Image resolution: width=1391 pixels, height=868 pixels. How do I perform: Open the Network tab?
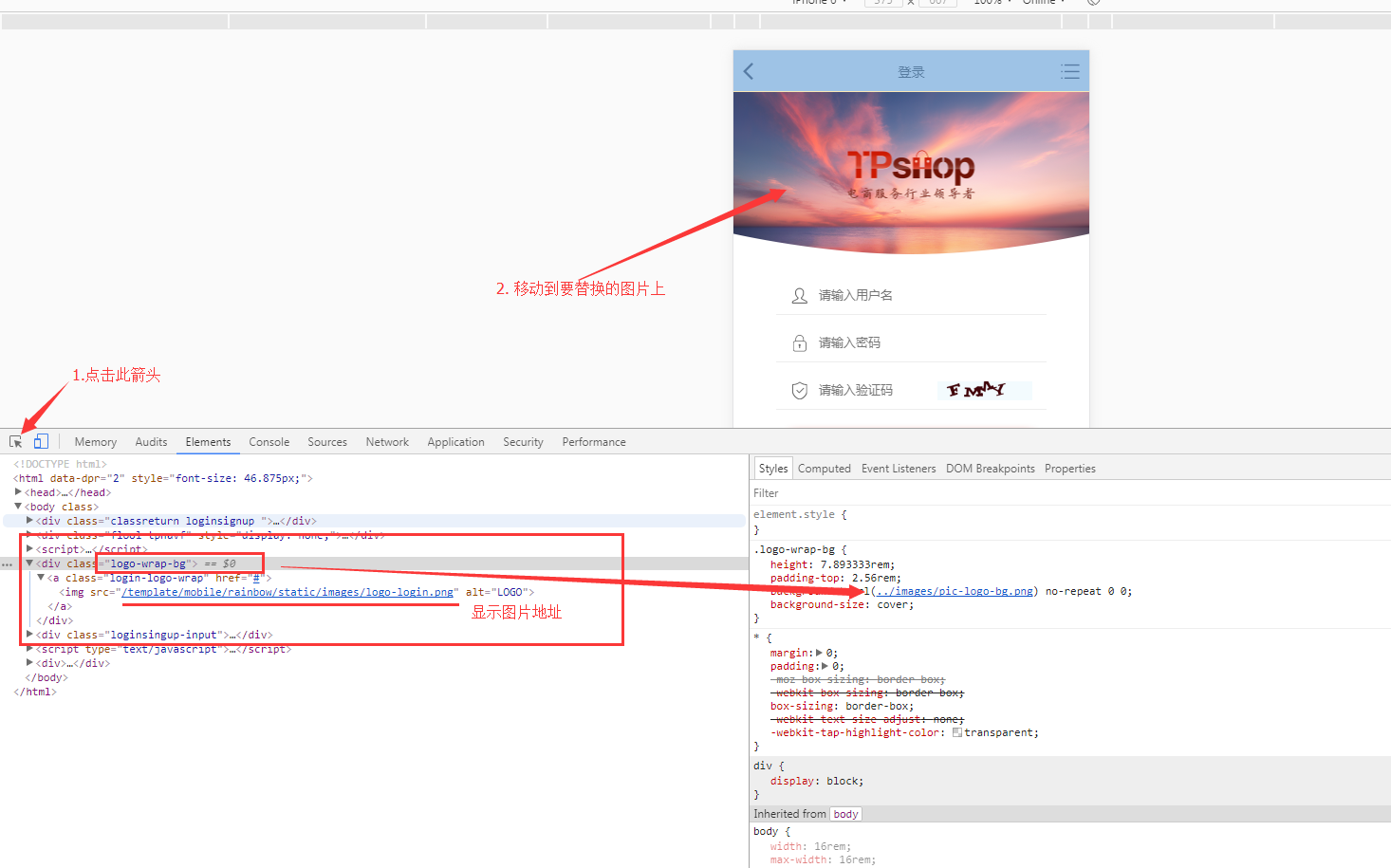tap(387, 442)
